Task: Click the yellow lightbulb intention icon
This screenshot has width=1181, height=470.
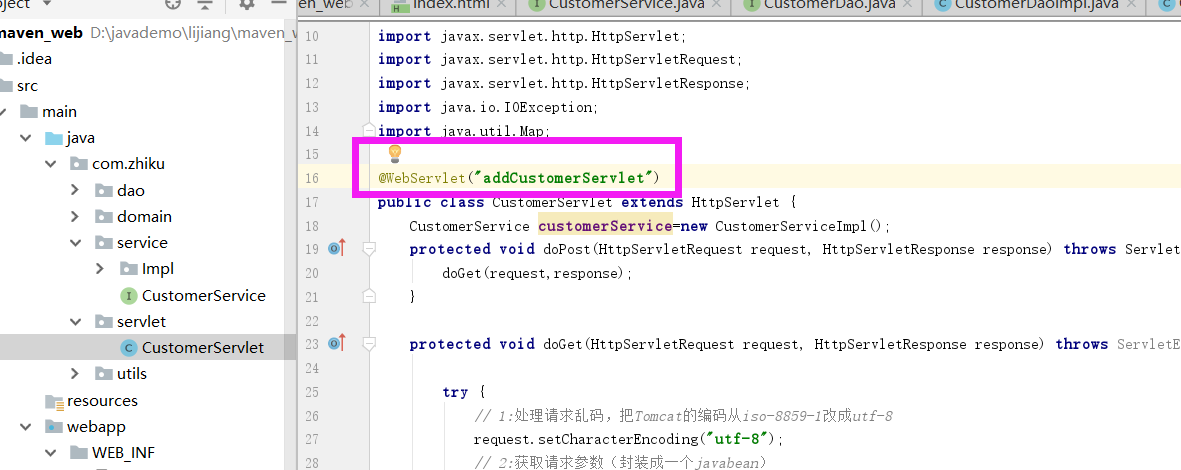Action: pos(395,154)
